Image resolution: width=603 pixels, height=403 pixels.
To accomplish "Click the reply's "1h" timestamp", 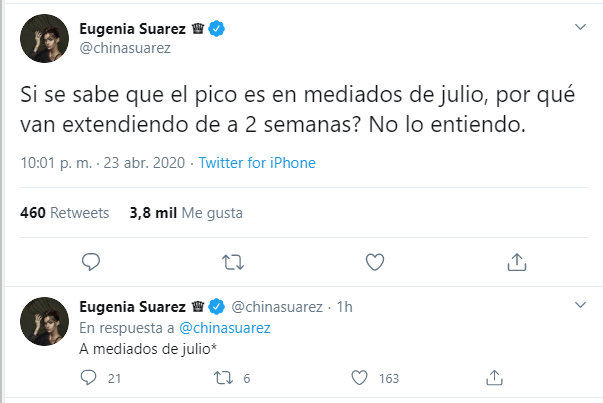I will pyautogui.click(x=344, y=306).
